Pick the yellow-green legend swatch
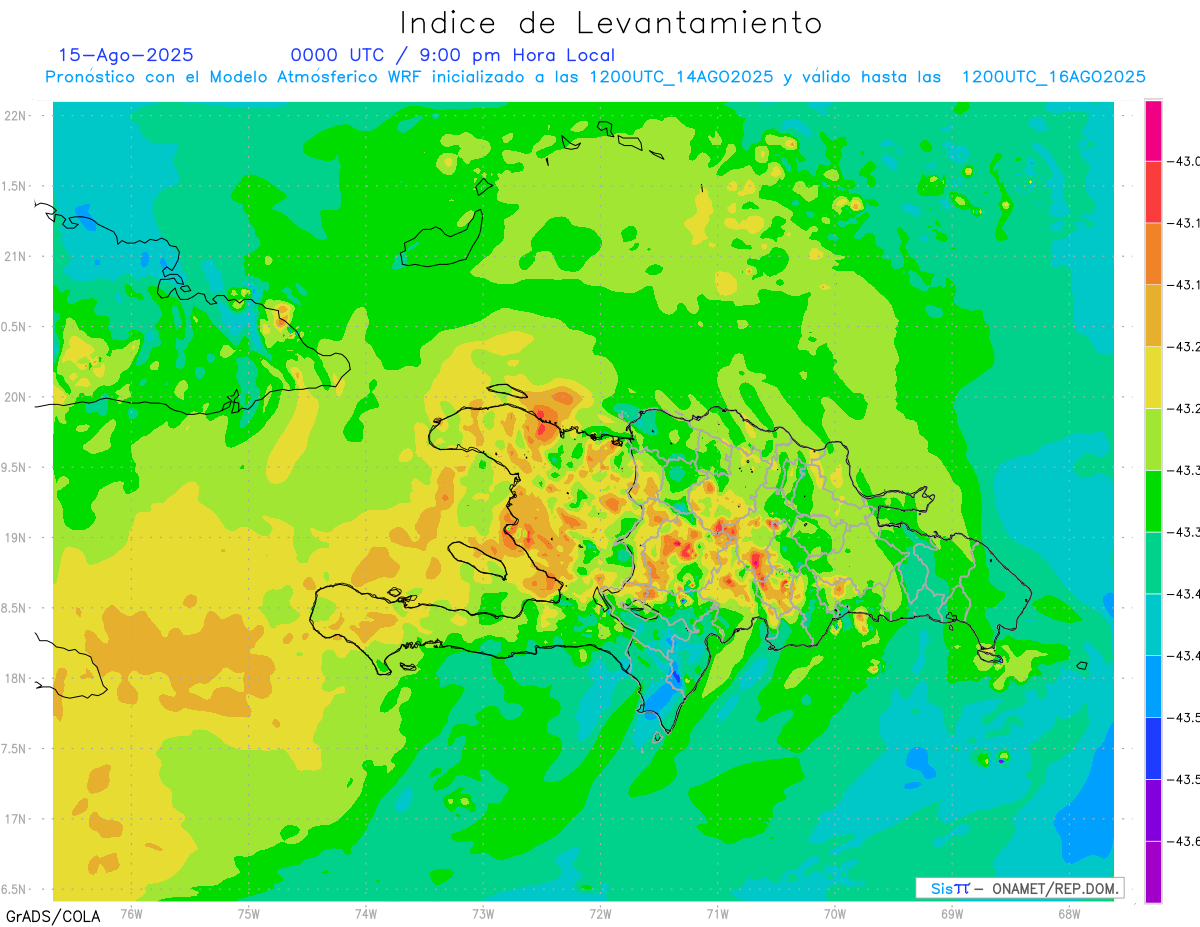Image resolution: width=1200 pixels, height=927 pixels. point(1153,439)
